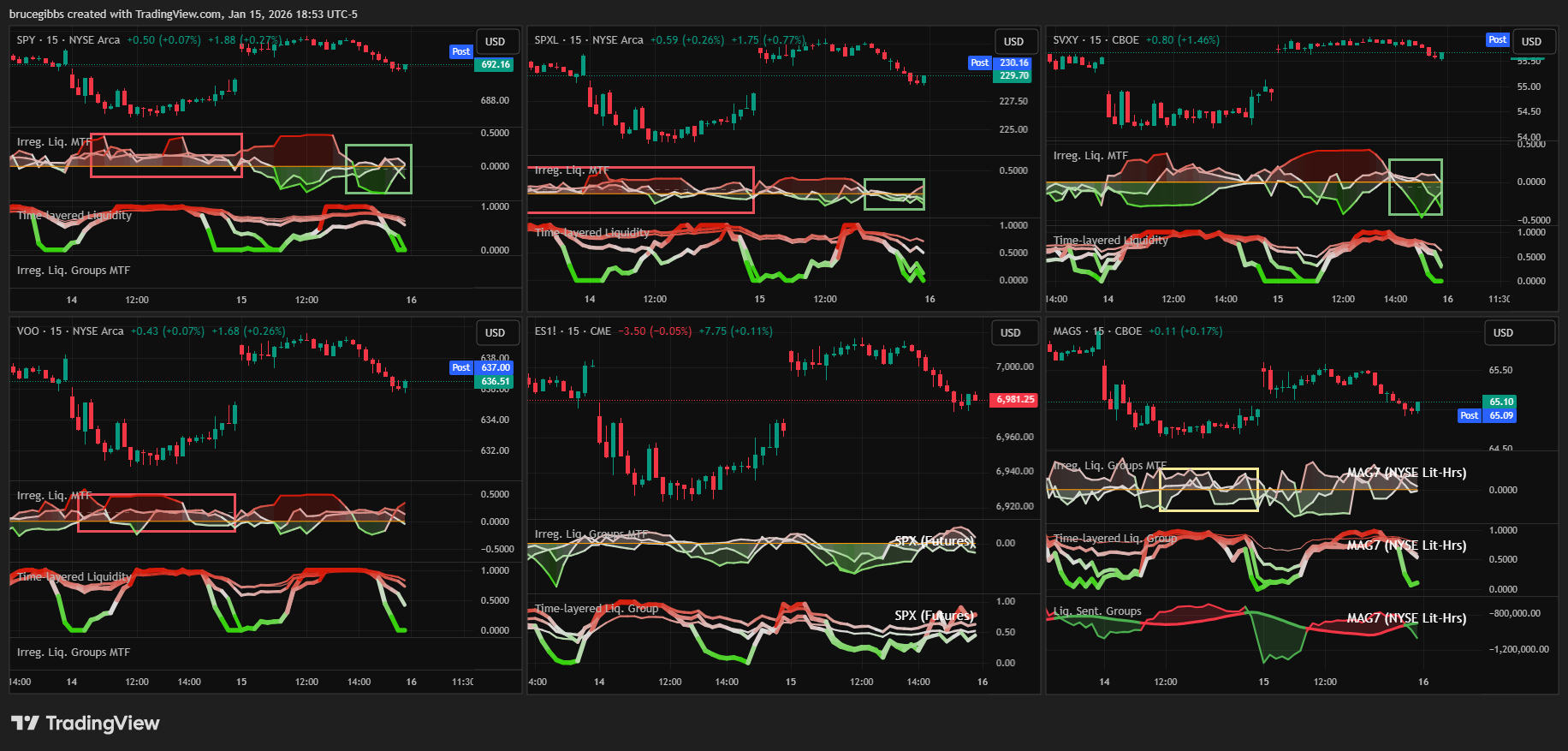Click the Post badge on MAGS chart
Screen dimensions: 1568x751
1469,415
